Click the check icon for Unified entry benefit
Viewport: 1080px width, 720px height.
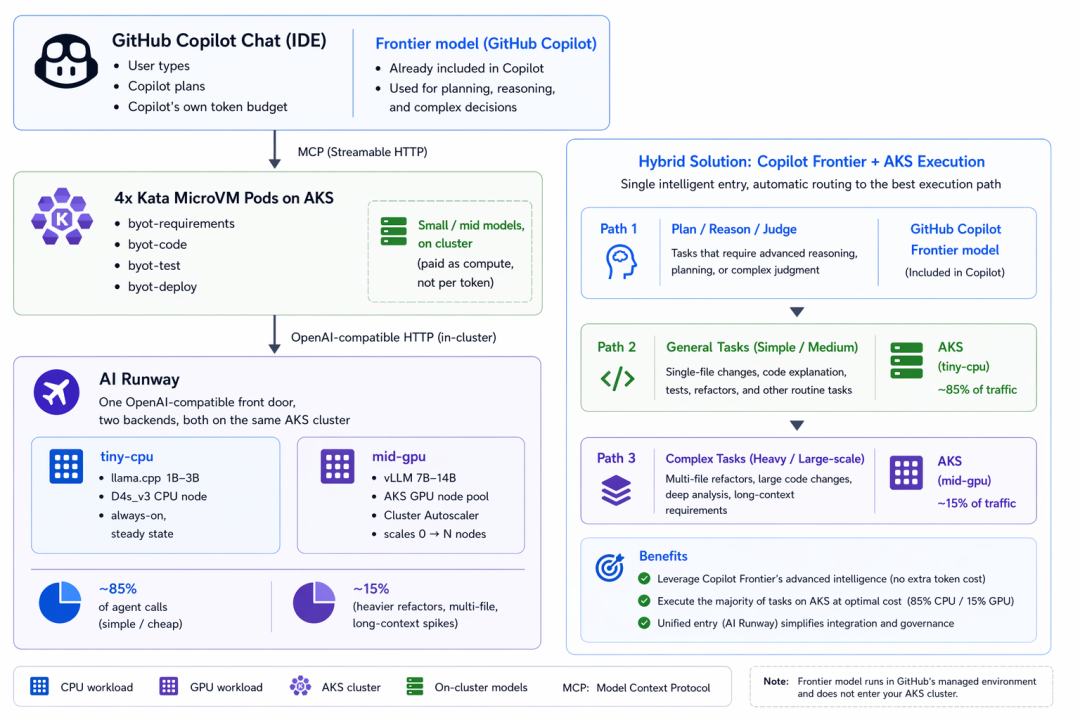point(644,623)
